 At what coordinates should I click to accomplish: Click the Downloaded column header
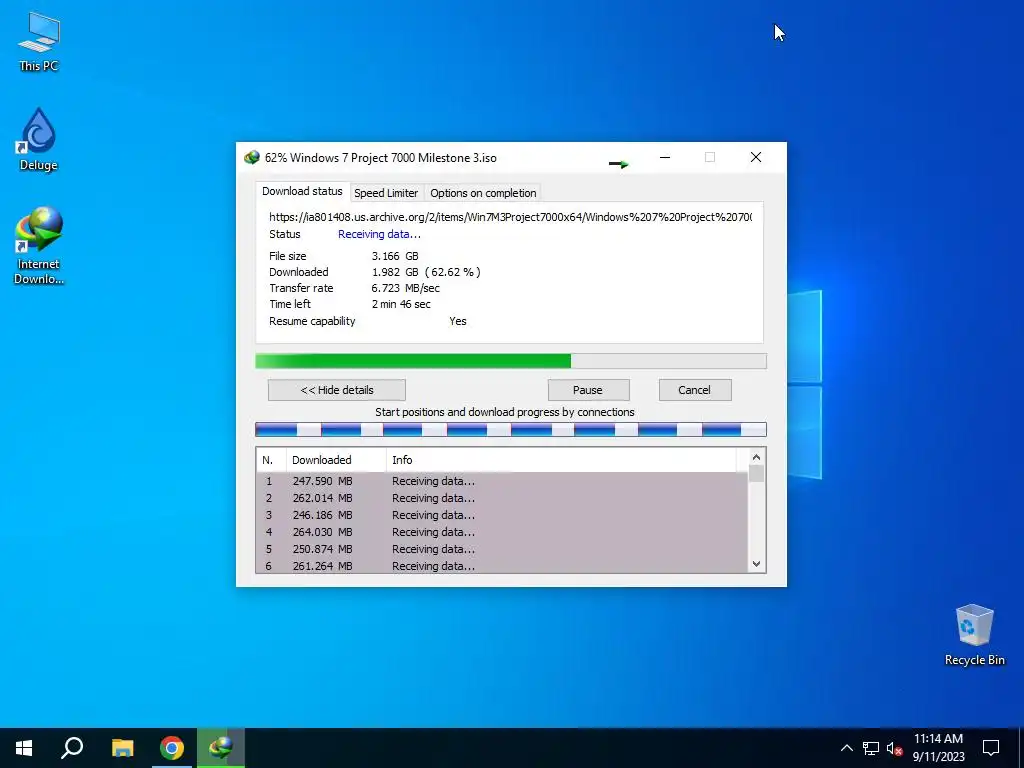[336, 460]
